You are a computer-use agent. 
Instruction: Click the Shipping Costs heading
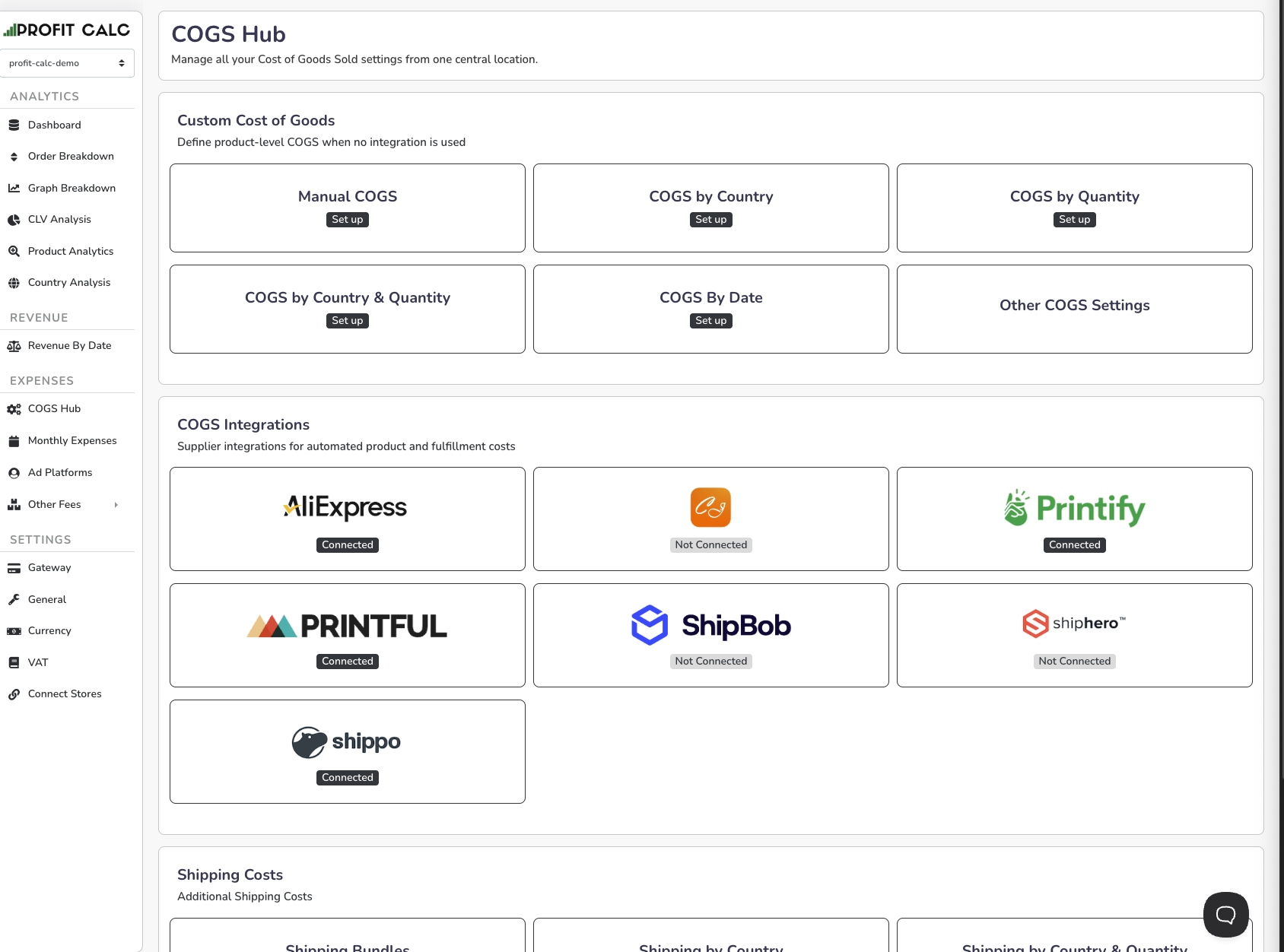click(x=230, y=875)
